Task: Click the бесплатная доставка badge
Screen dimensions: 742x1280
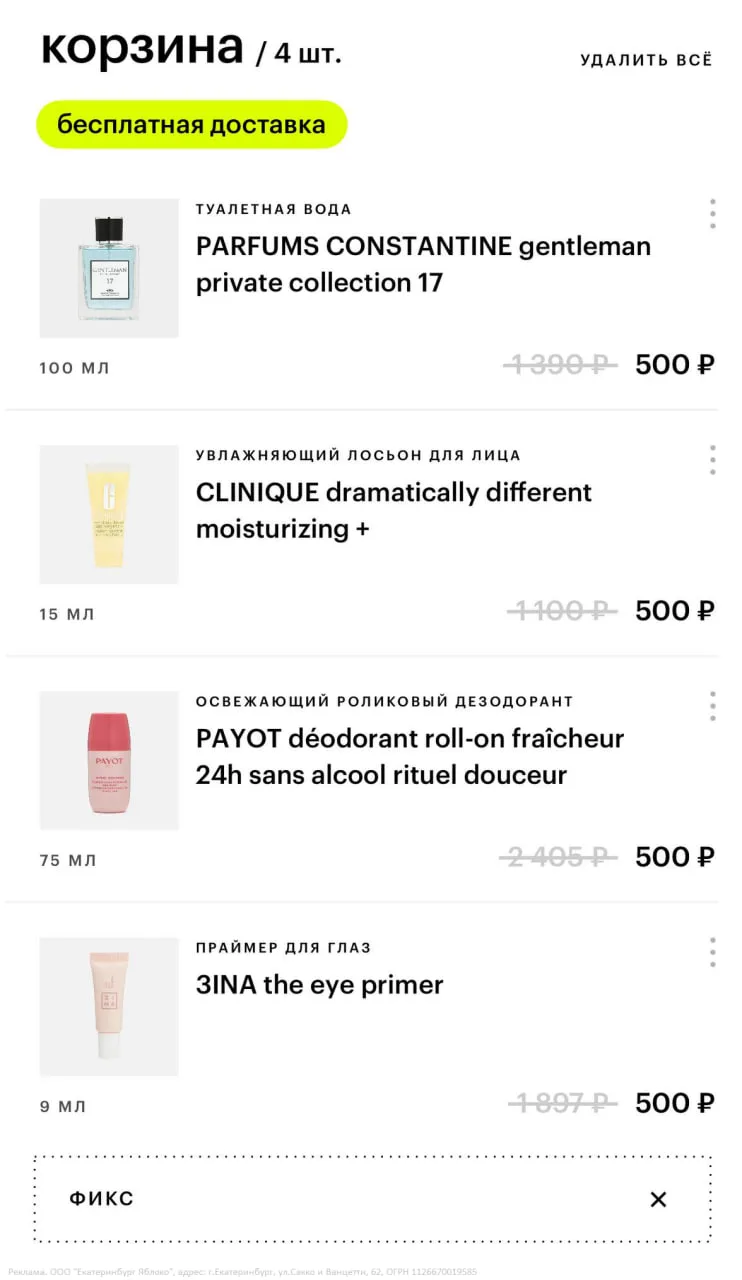Action: [191, 125]
